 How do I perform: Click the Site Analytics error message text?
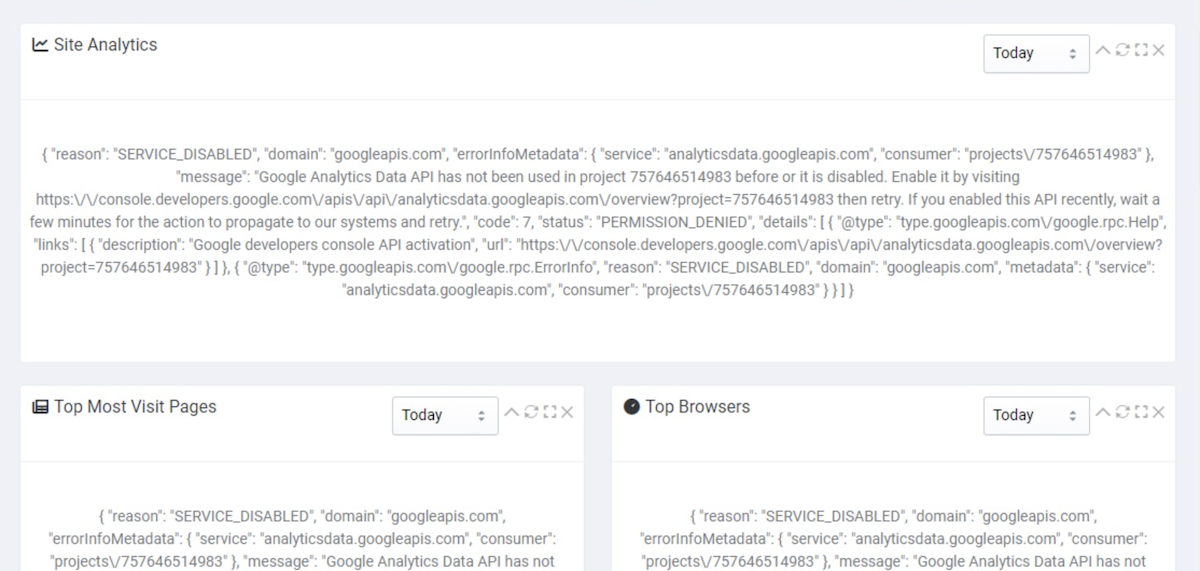(x=598, y=222)
